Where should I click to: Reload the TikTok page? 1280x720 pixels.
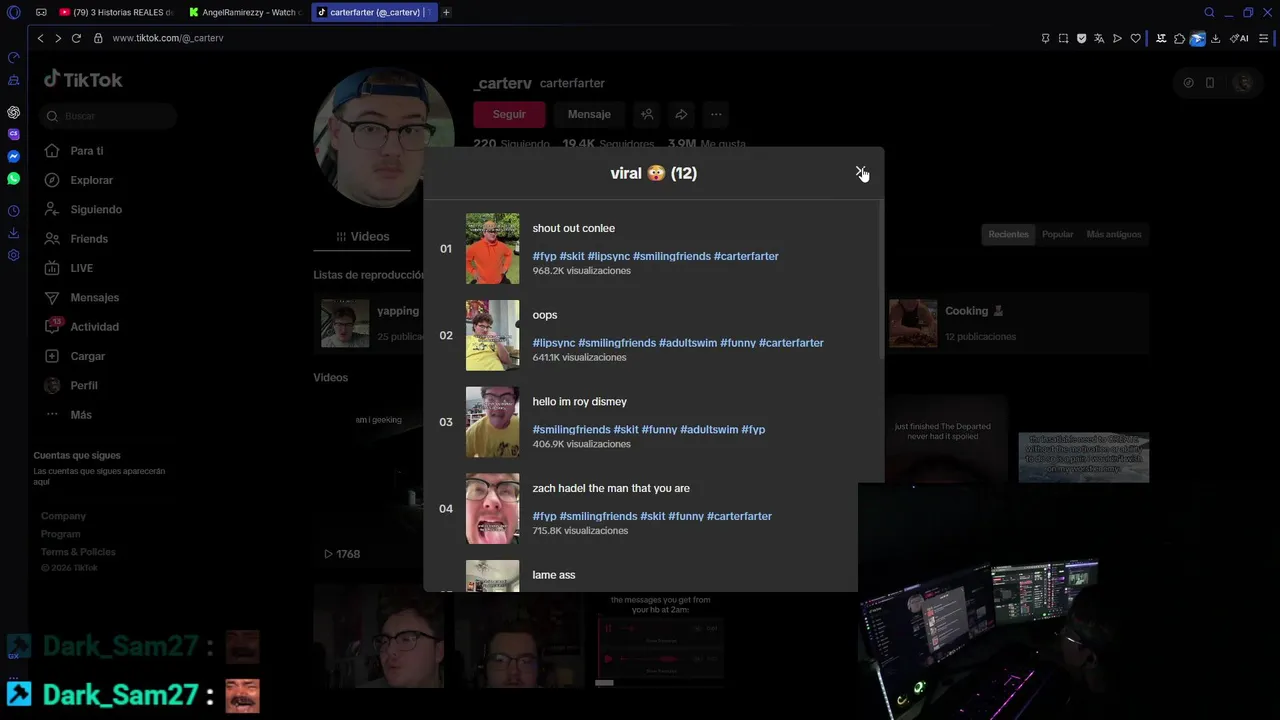click(77, 38)
